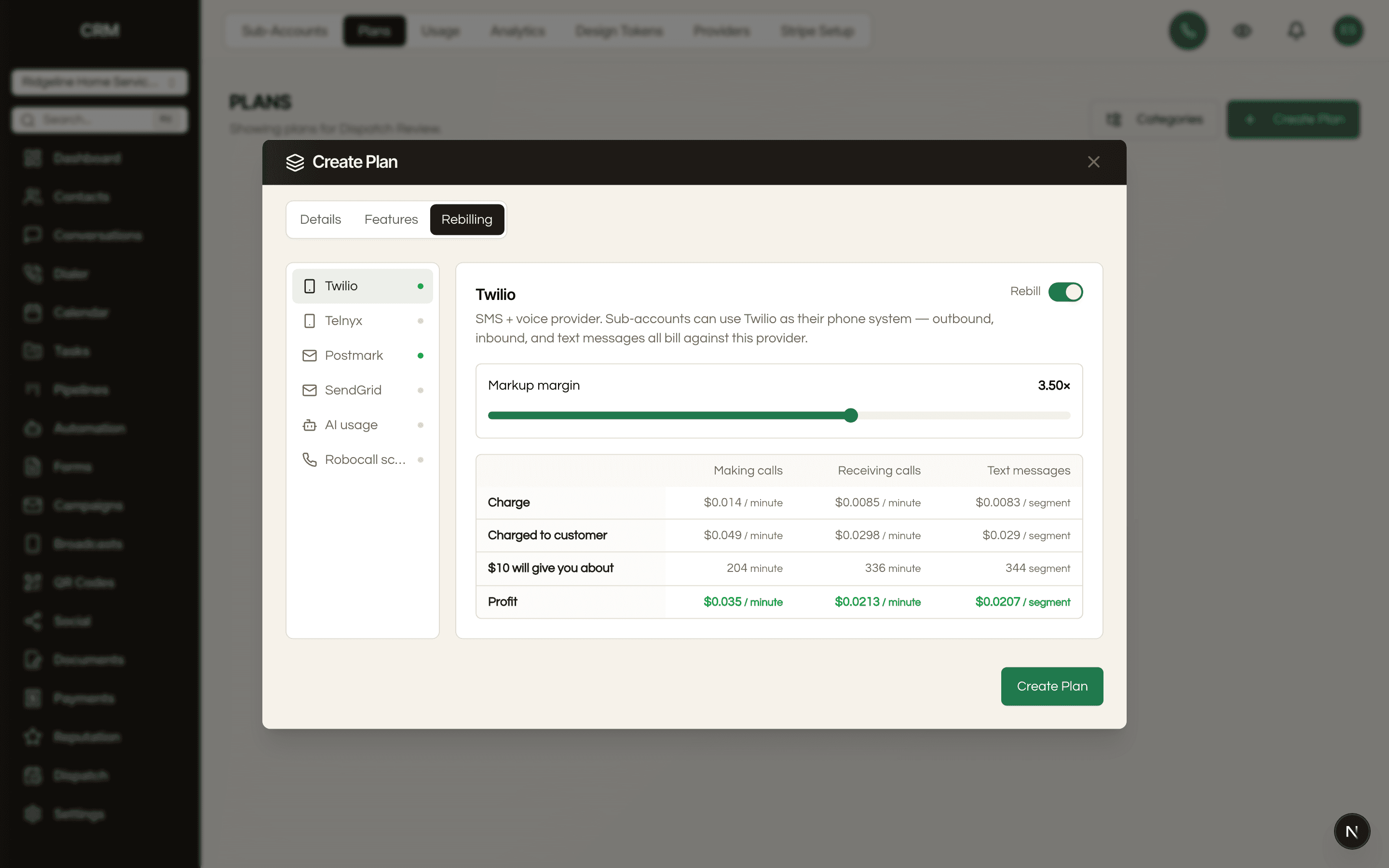Open Dashboard in the sidebar
Screen dimensions: 1389x868
pos(99,158)
